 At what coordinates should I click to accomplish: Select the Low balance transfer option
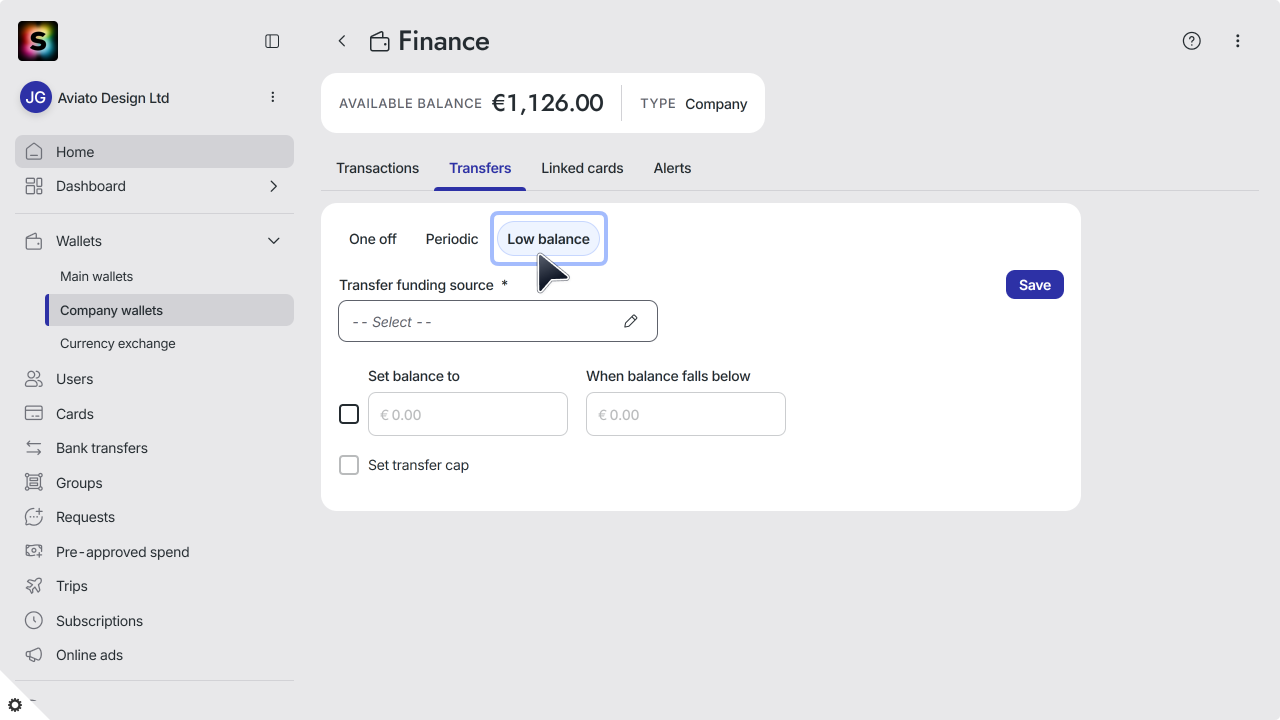click(x=548, y=239)
